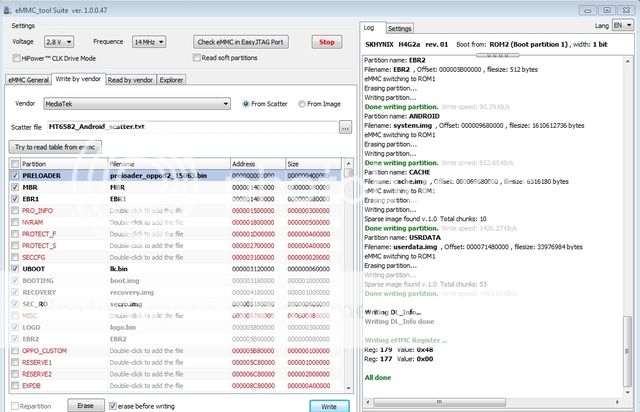
Task: Uncheck the PRELOADER partition checkbox
Action: (14, 175)
